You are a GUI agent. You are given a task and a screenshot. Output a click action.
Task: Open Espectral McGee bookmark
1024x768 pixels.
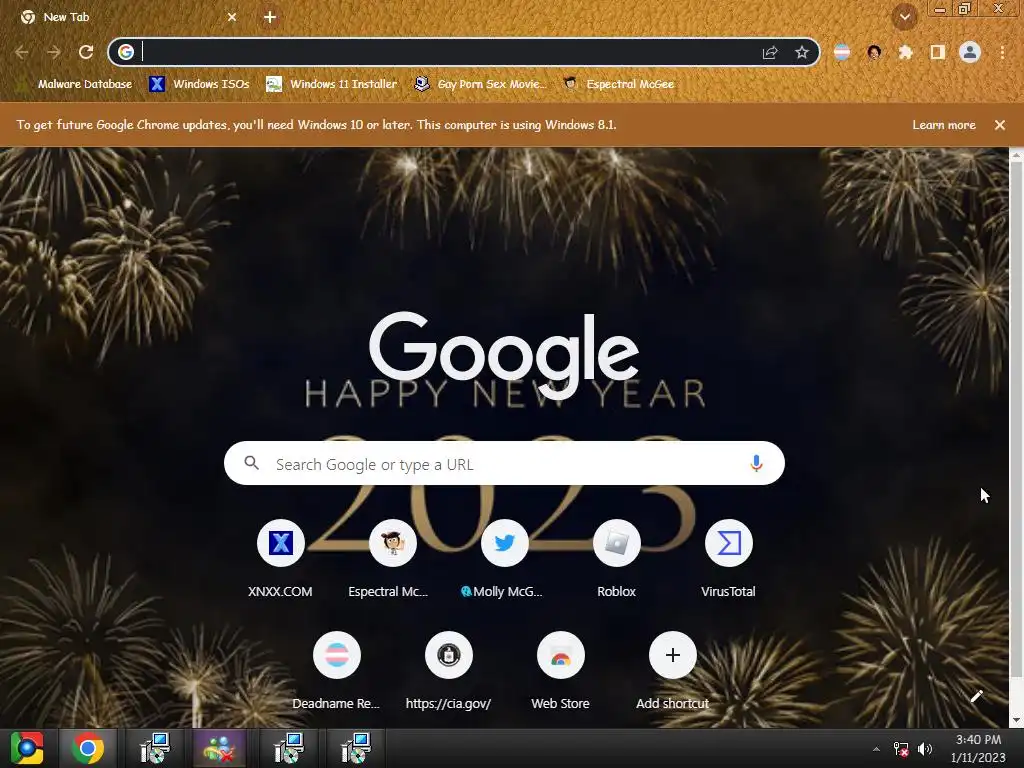[x=618, y=84]
